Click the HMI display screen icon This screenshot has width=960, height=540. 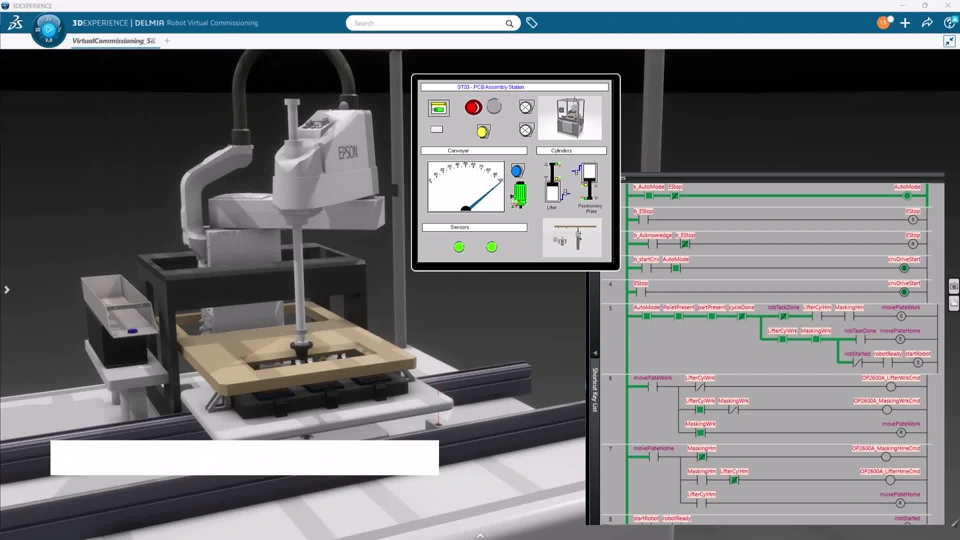[438, 108]
